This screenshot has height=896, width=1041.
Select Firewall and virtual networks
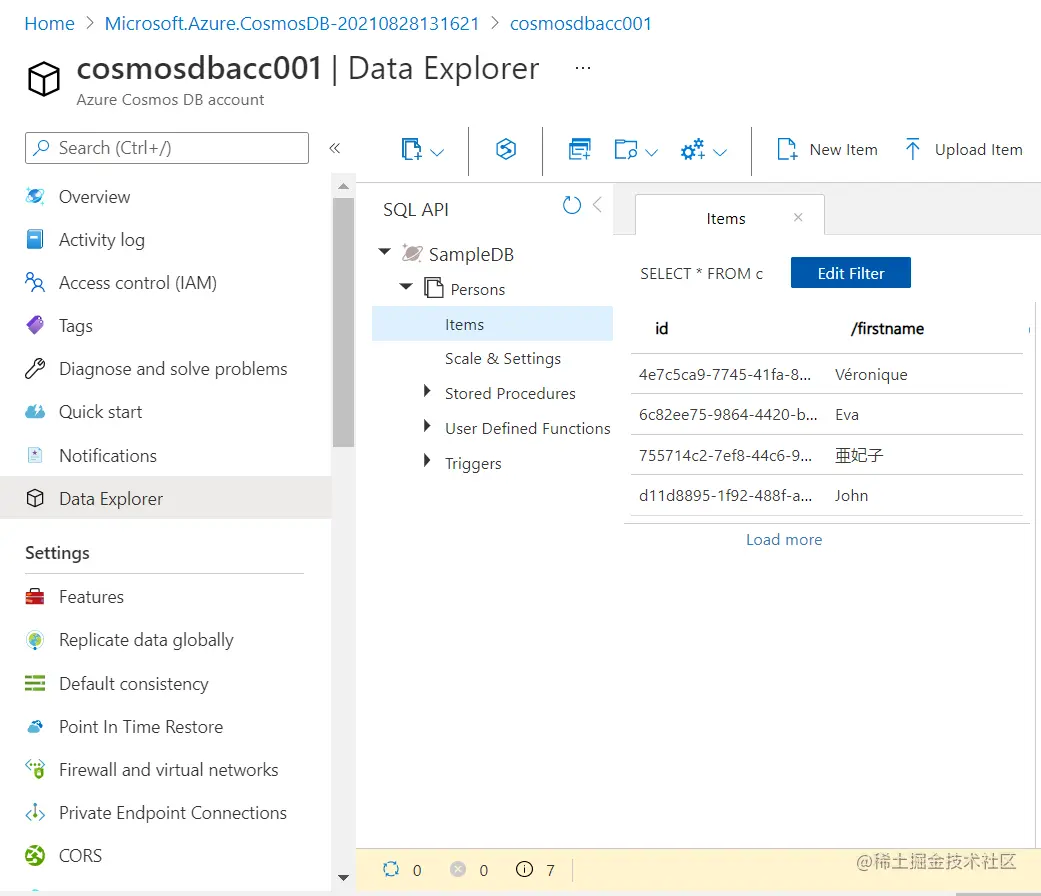(168, 770)
